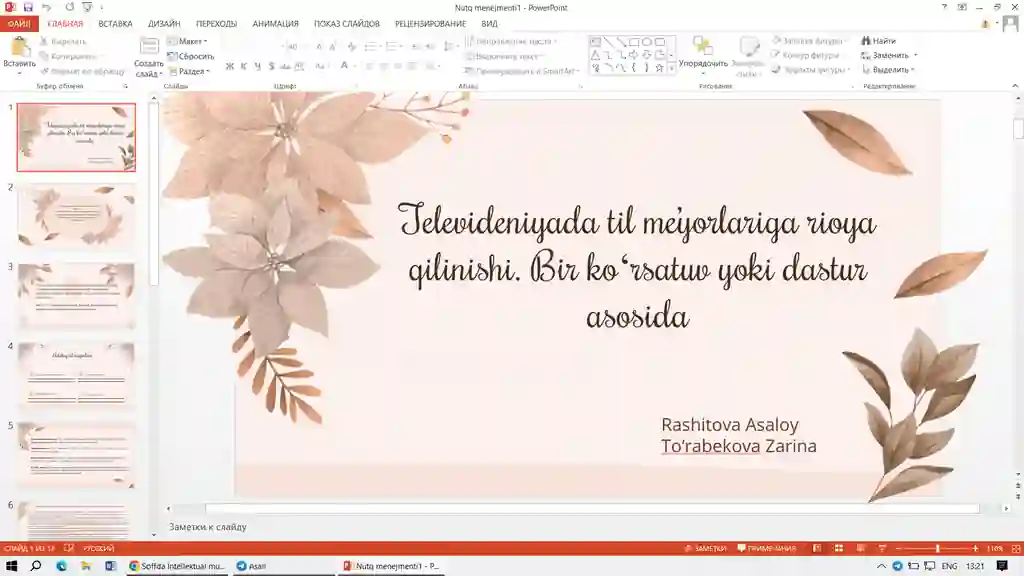This screenshot has height=576, width=1024.
Task: Click the Undo arrow in quick access toolbar
Action: point(46,7)
